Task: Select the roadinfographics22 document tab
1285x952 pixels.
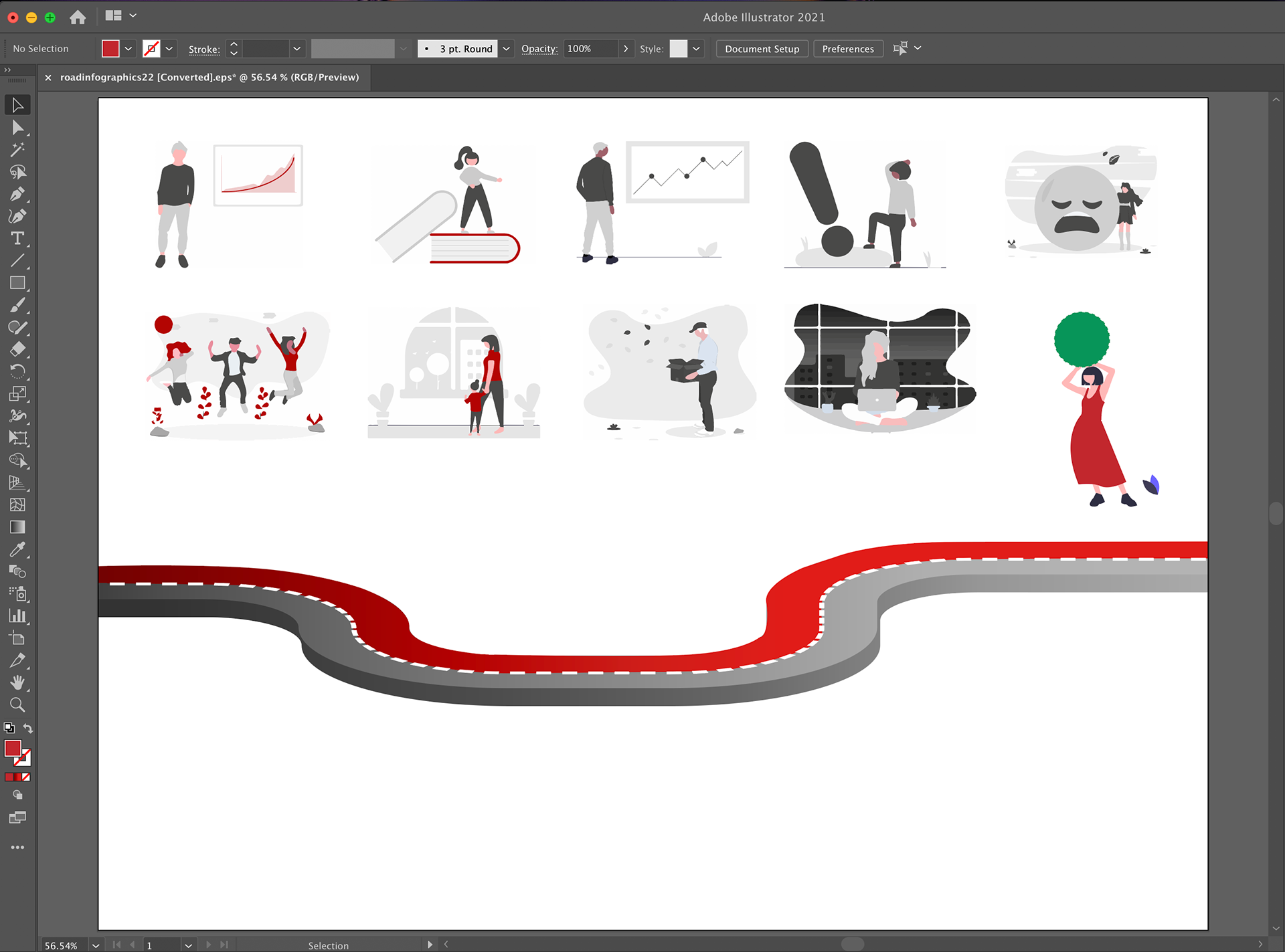Action: [x=209, y=78]
